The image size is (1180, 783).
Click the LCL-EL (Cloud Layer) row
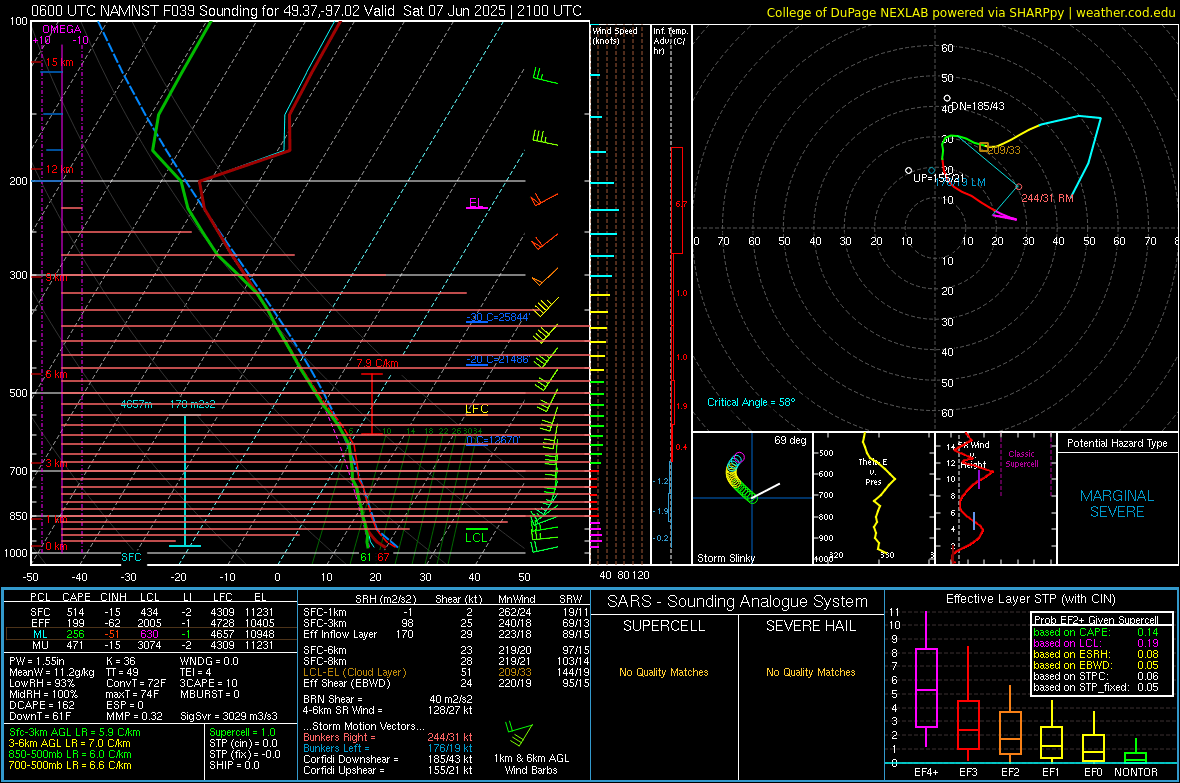[x=447, y=672]
